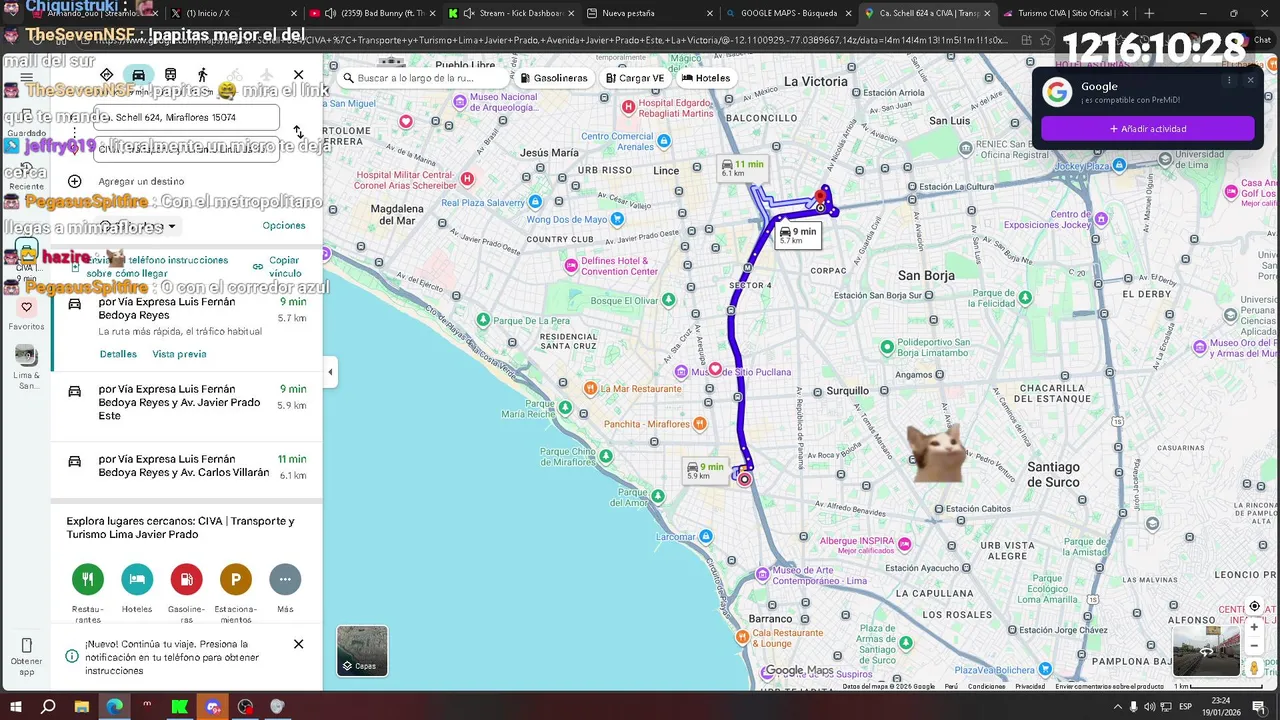The width and height of the screenshot is (1280, 720).
Task: Click Copiar vínculo
Action: point(277,267)
